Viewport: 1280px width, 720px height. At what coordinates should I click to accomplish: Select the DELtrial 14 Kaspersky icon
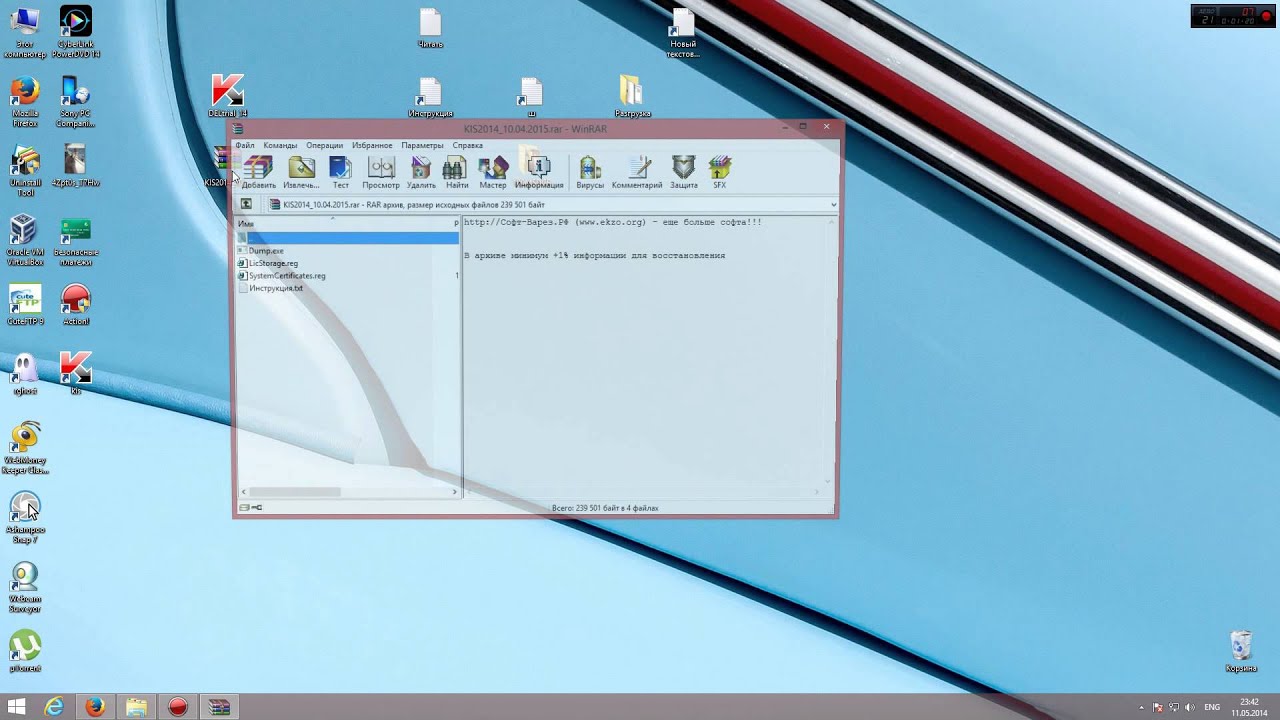[228, 97]
